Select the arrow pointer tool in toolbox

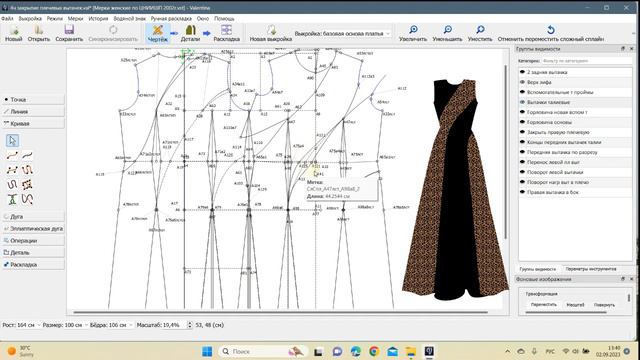(12, 141)
